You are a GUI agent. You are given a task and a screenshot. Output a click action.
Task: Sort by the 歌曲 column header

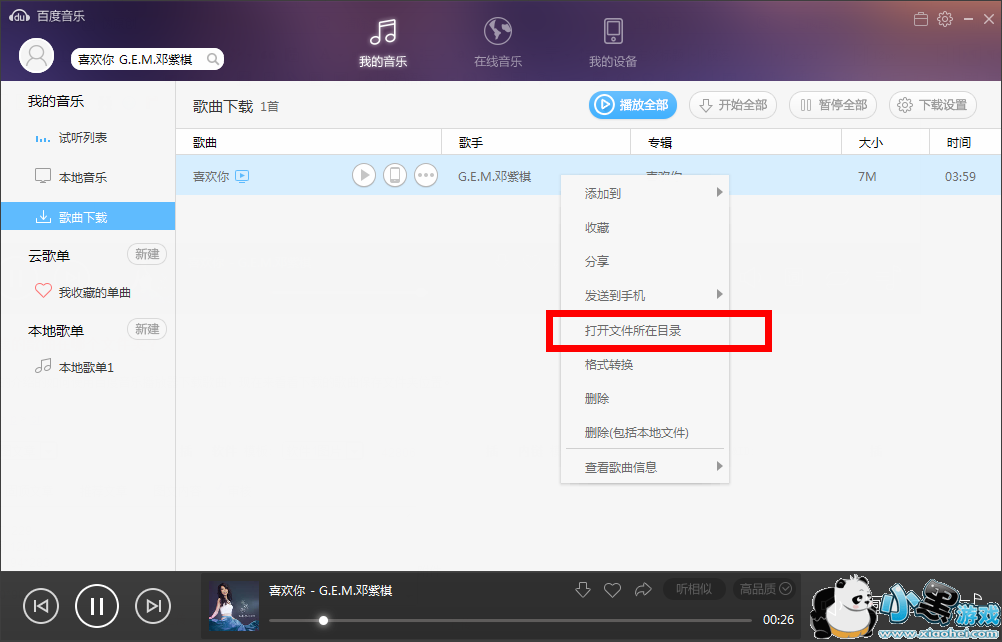(x=309, y=142)
